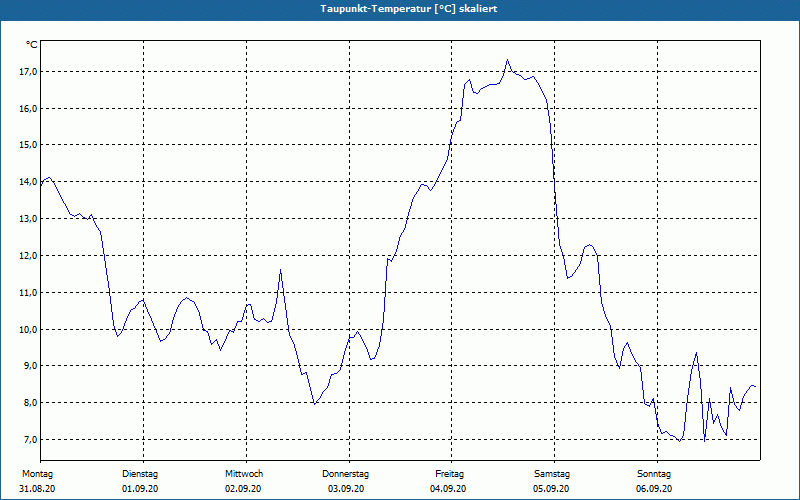Viewport: 800px width, 500px height.
Task: Click the Freitag day label
Action: point(449,474)
